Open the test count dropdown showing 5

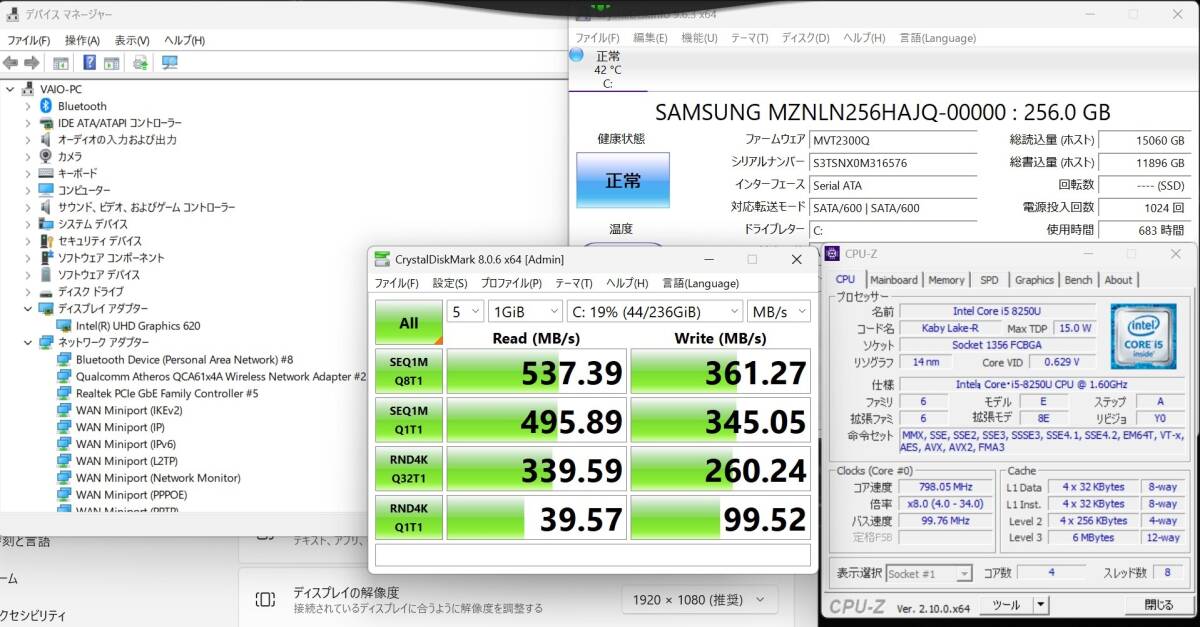[465, 311]
